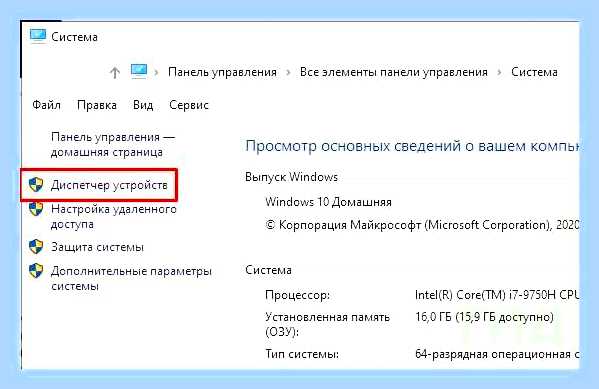Viewport: 599px width, 389px height.
Task: Open the Правка menu
Action: (x=97, y=105)
